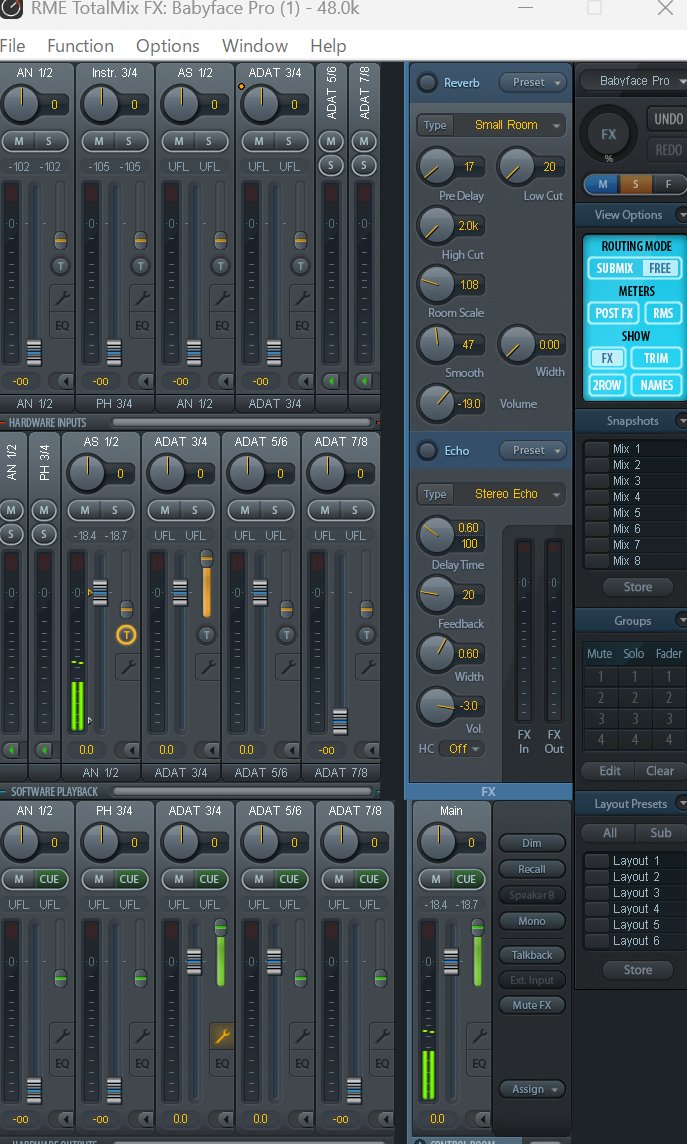
Task: Expand narrow Hardware Inputs ADAT 5/6 via green arrow
Action: coord(331,381)
